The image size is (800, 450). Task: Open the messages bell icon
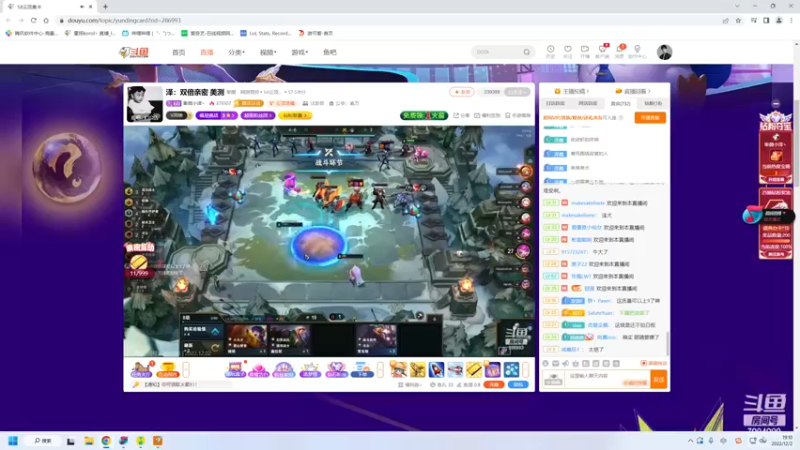tap(619, 51)
